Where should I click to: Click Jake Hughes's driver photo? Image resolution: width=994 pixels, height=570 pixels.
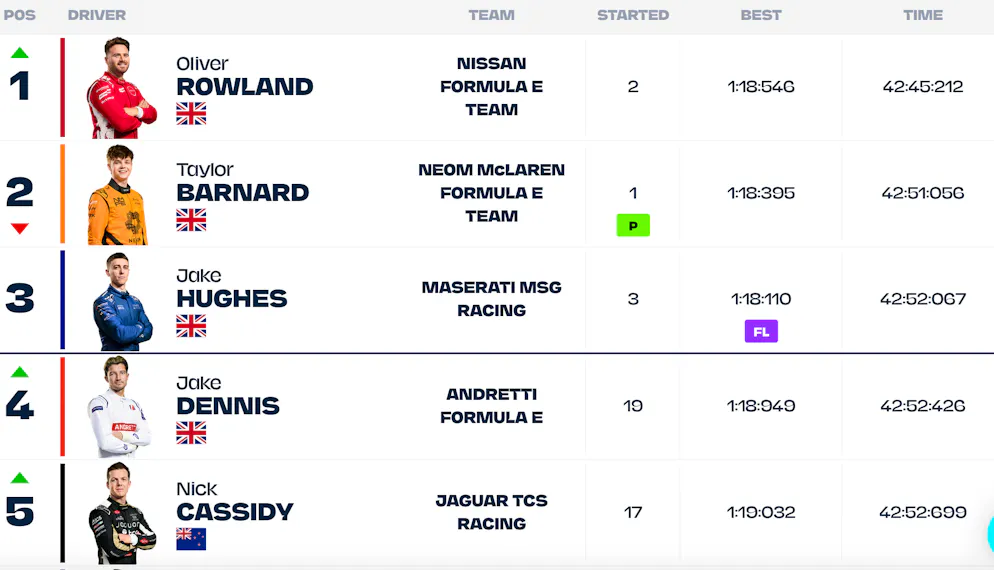tap(122, 301)
